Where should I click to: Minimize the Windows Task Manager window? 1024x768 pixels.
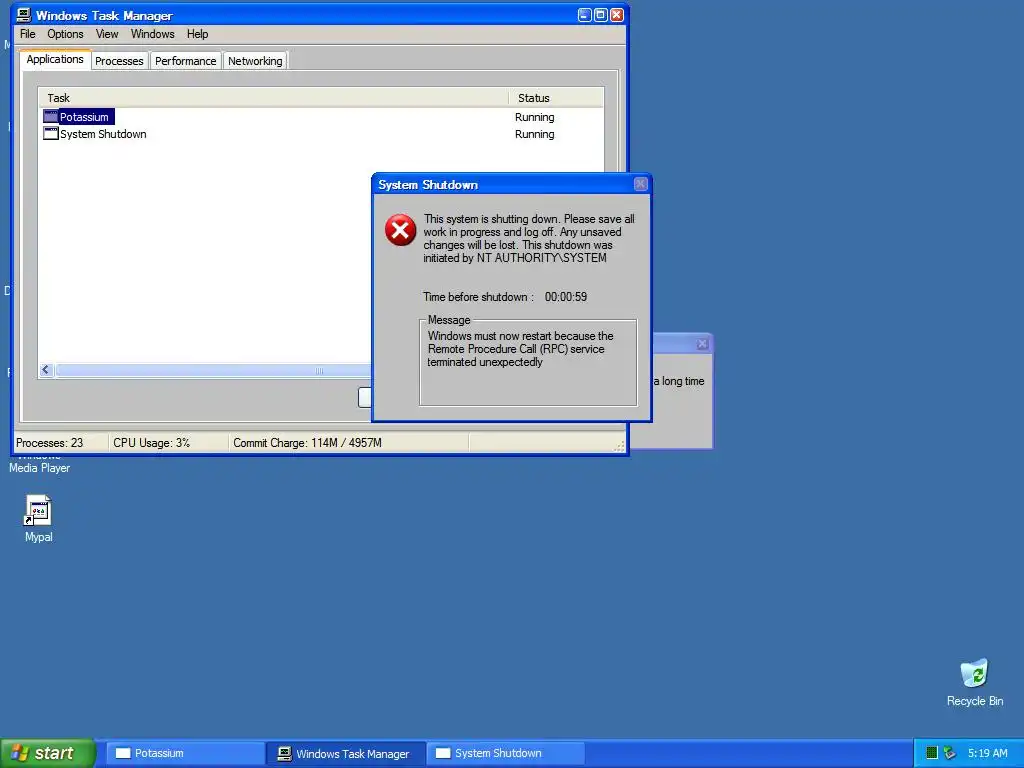point(584,15)
